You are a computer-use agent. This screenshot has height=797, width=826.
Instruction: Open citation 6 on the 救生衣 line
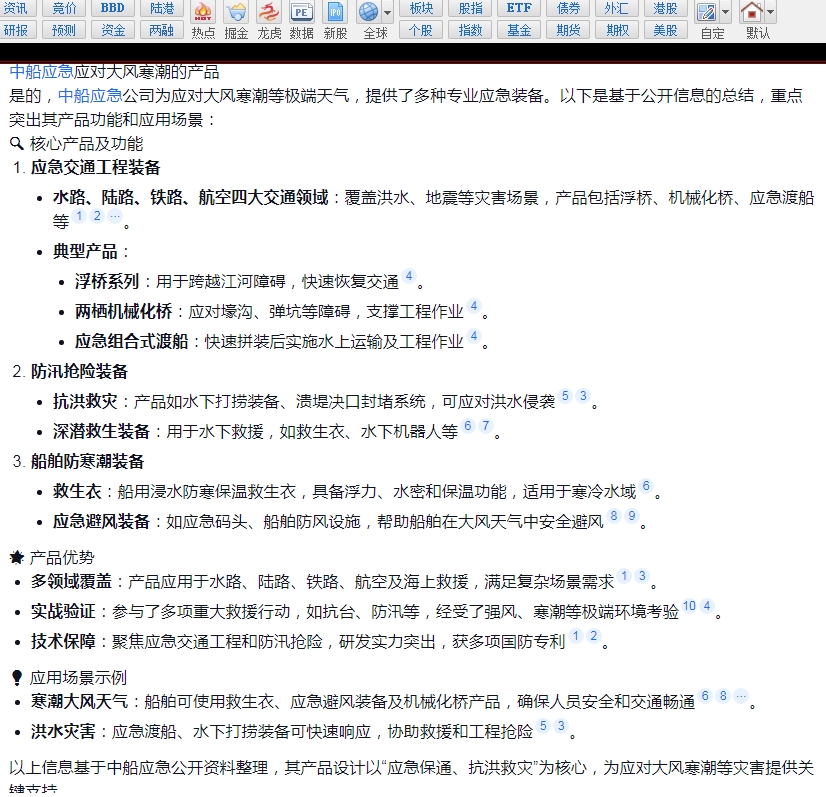click(x=646, y=485)
